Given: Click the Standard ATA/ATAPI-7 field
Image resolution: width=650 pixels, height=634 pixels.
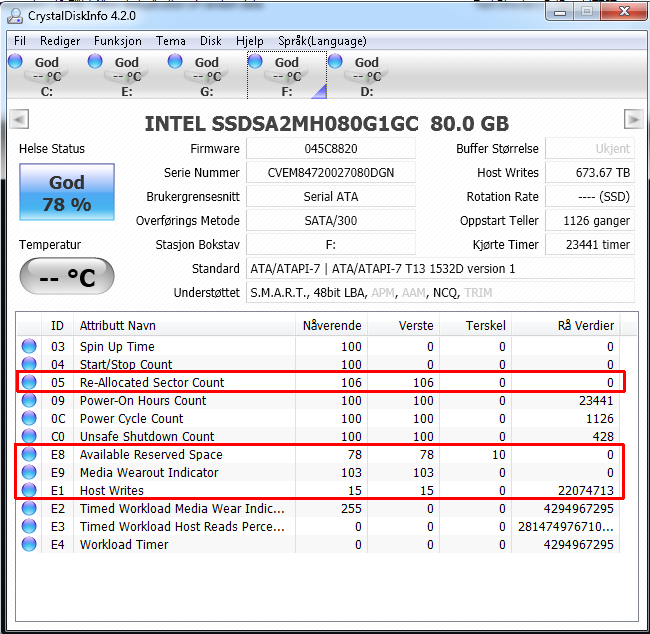Looking at the screenshot, I should click(x=440, y=269).
